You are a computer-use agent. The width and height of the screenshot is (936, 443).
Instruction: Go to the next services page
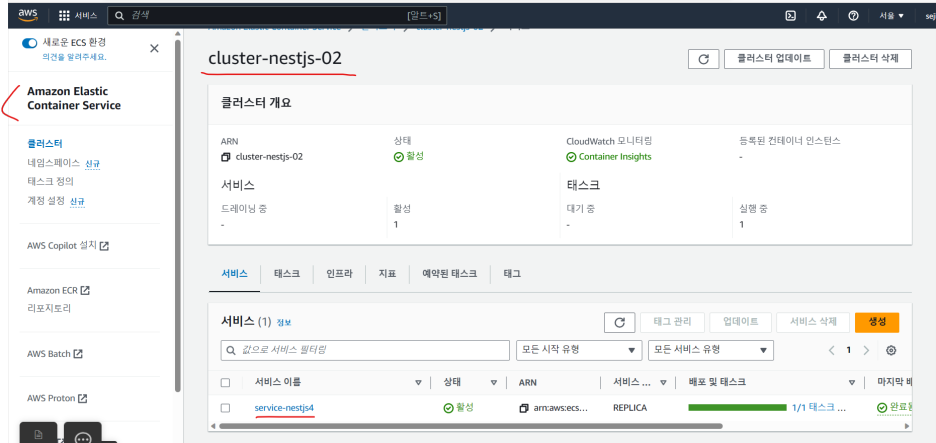coord(866,350)
